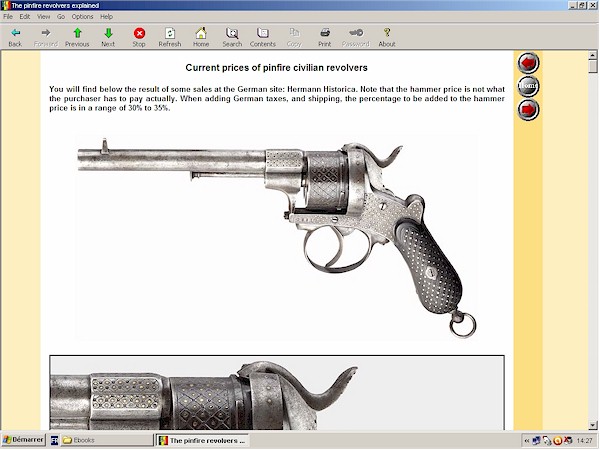
Task: Open the Home page from toolbar
Action: (x=201, y=38)
